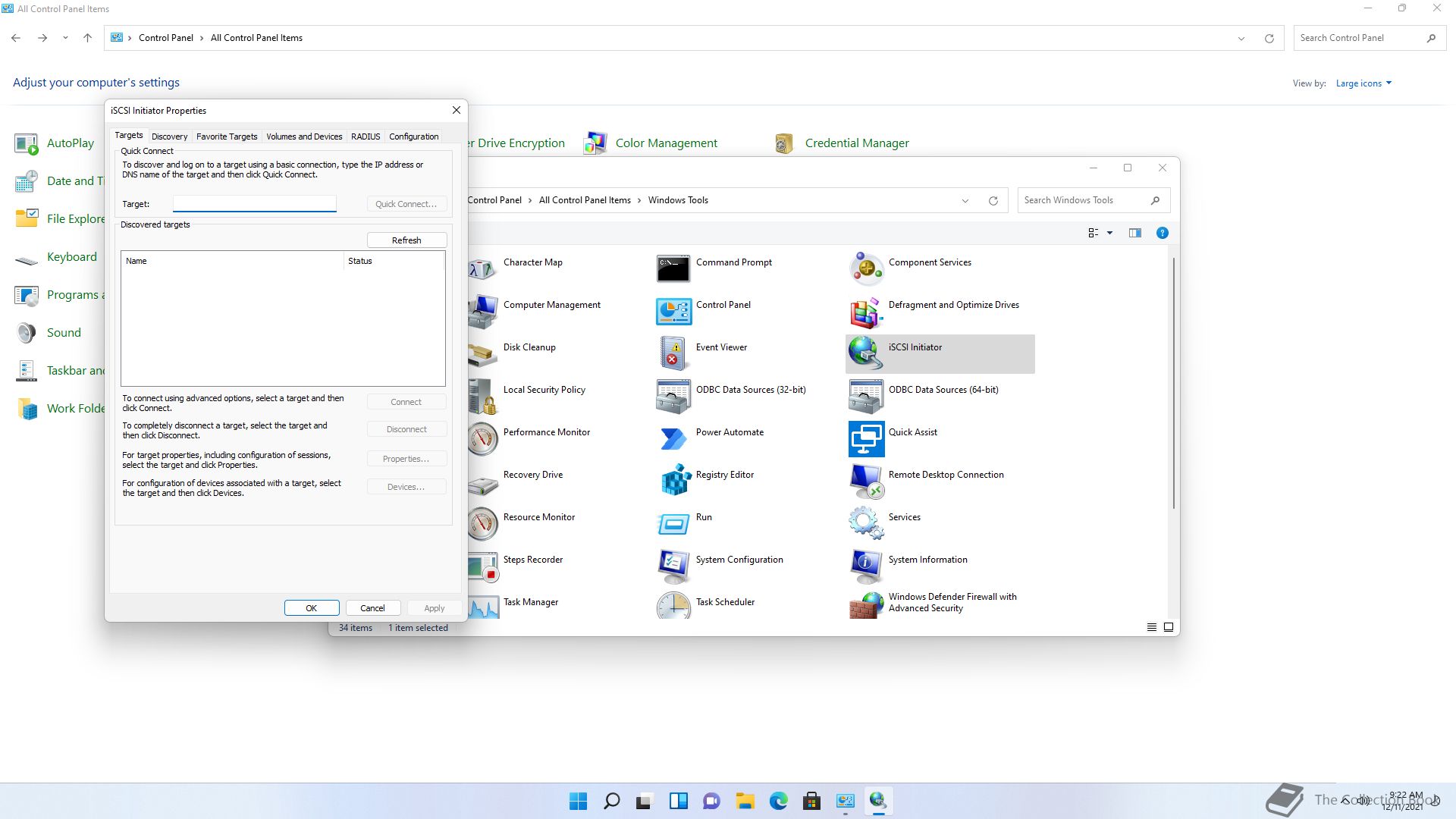Open View by Large icons dropdown
Viewport: 1456px width, 819px height.
(1363, 83)
